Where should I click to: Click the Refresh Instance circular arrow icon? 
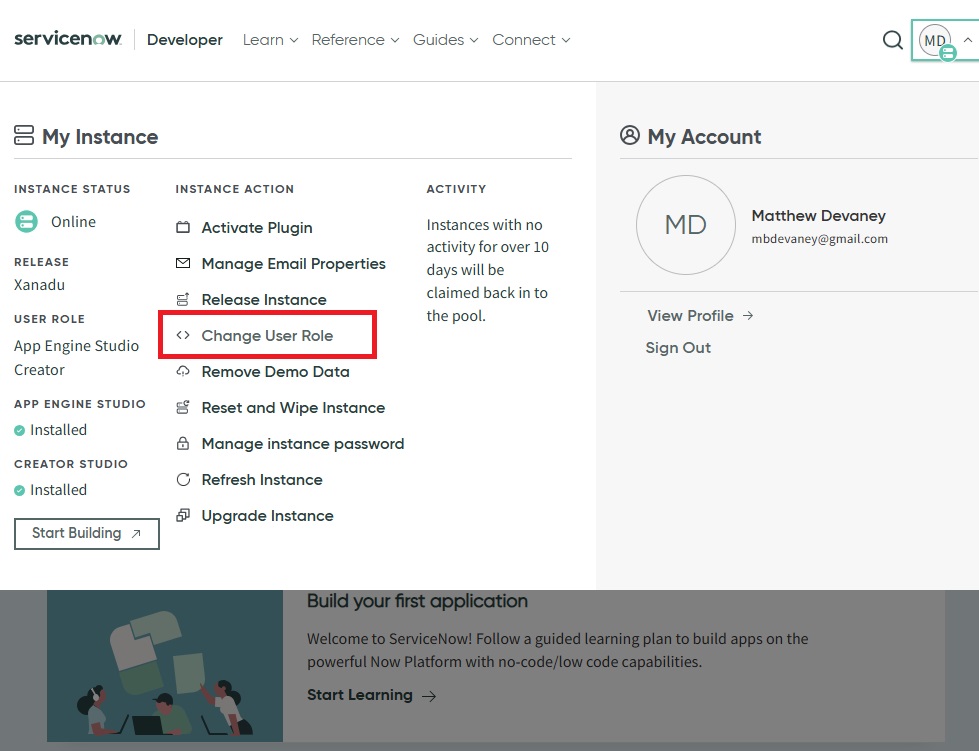pyautogui.click(x=183, y=479)
